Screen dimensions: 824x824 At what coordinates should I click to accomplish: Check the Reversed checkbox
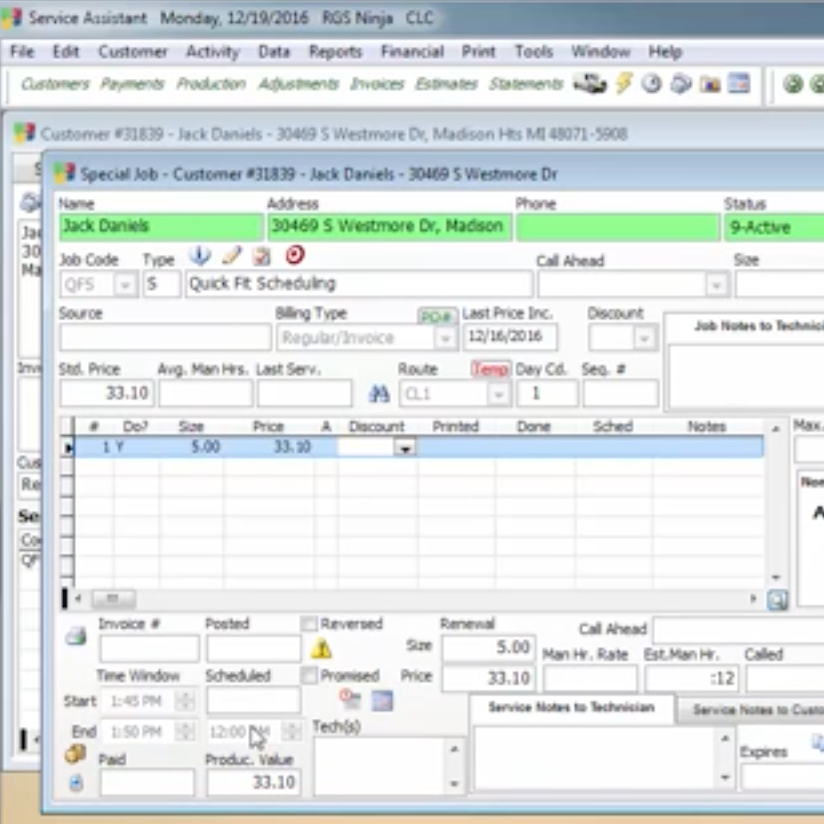pyautogui.click(x=310, y=624)
